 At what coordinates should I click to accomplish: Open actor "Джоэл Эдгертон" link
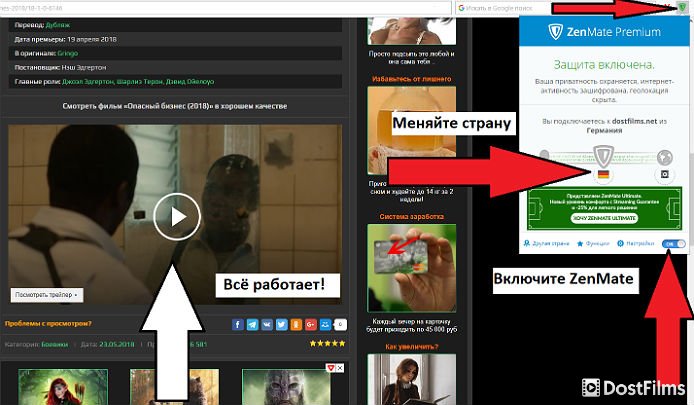pos(88,82)
